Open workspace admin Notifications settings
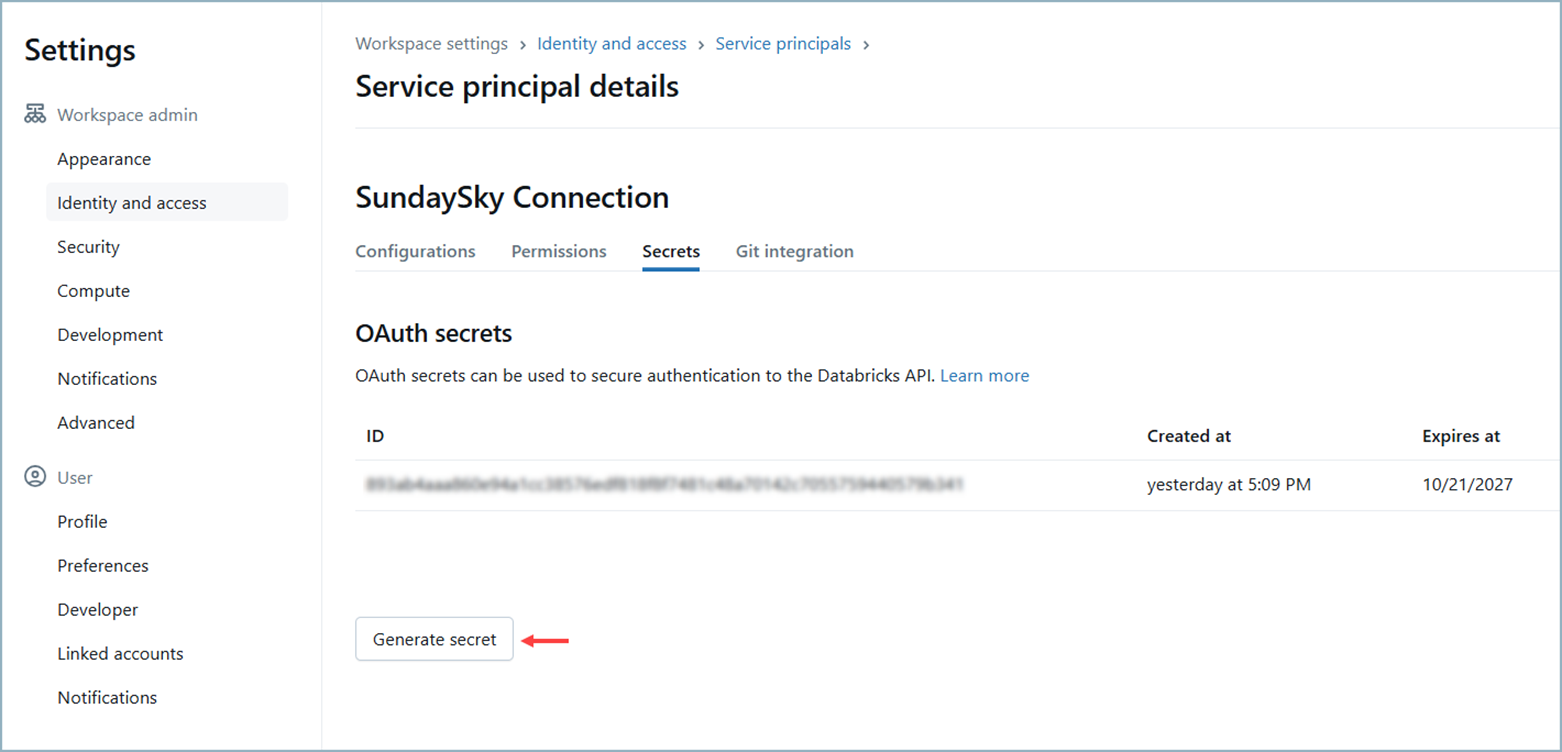 (107, 378)
